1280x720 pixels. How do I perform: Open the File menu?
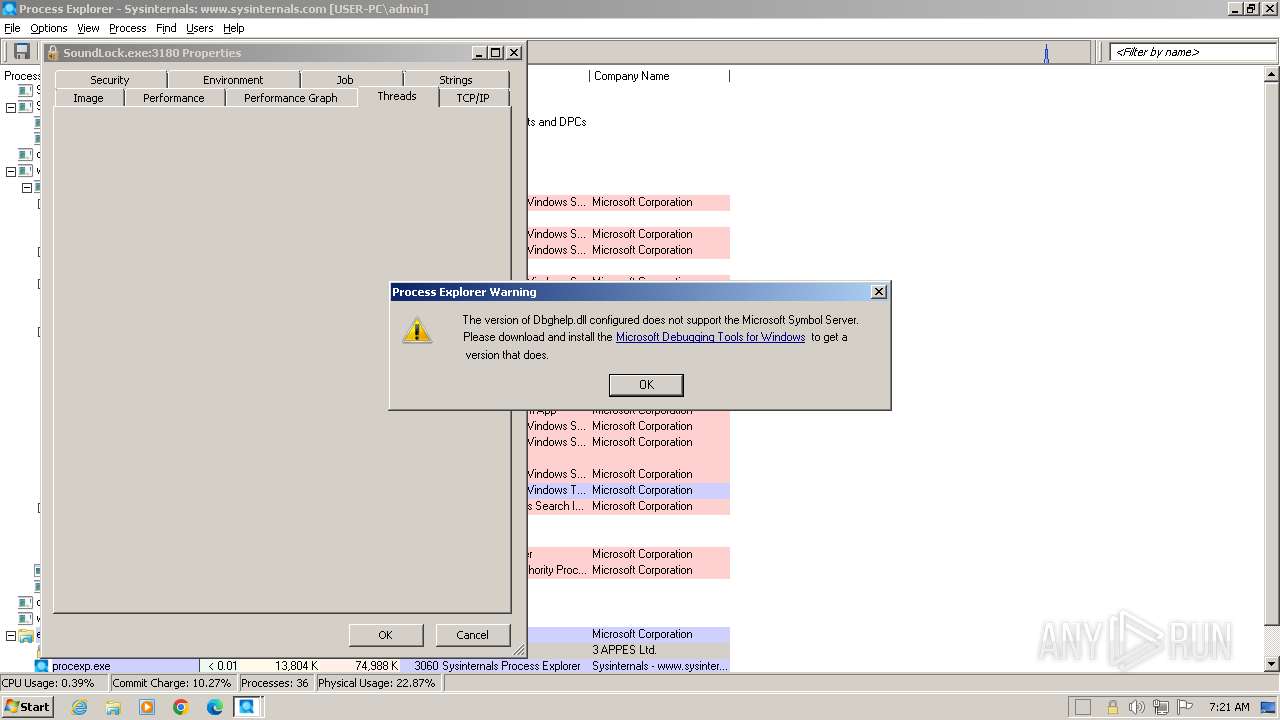pos(12,28)
